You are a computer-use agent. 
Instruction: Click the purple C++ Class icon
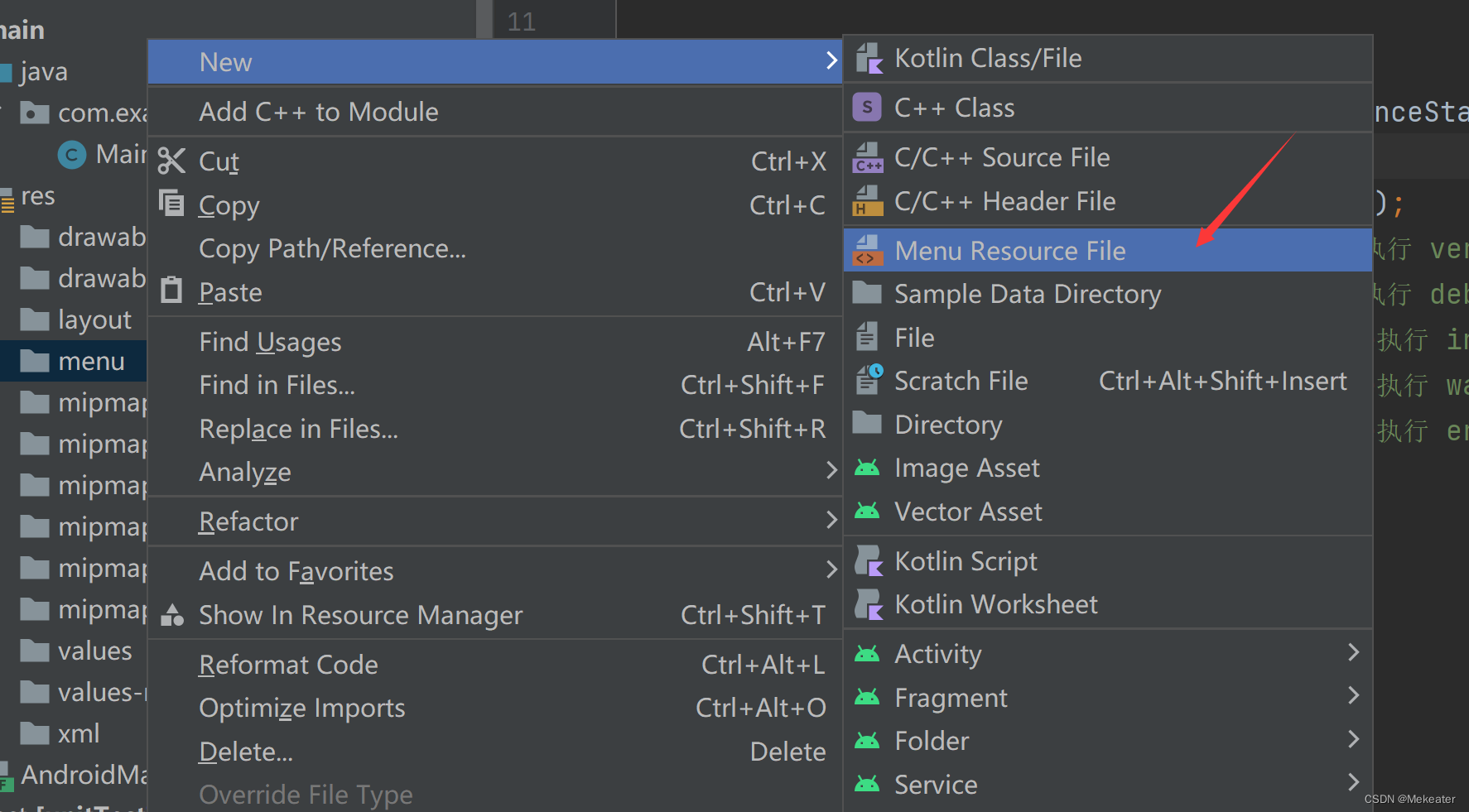coord(867,107)
